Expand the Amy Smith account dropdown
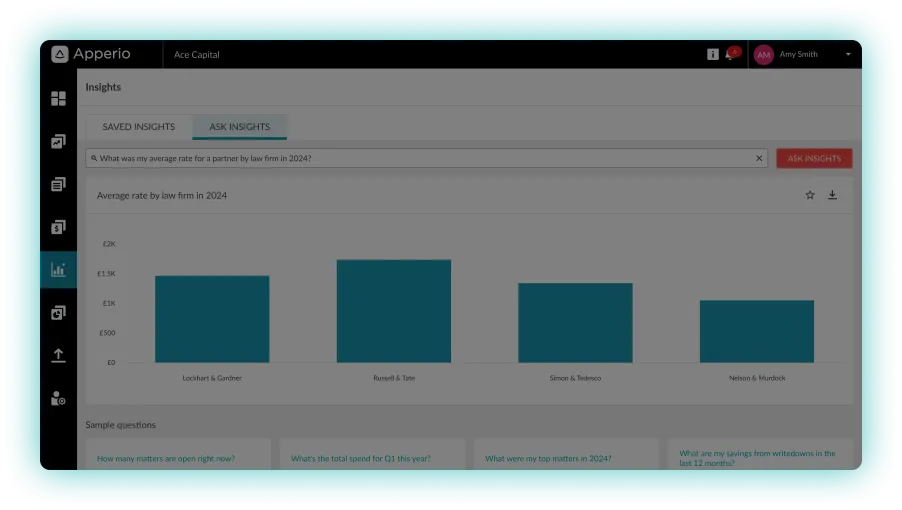Screen dimensions: 902x510 point(848,55)
